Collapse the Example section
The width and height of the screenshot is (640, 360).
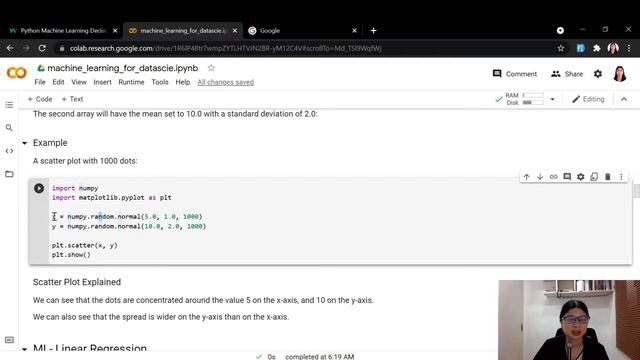click(x=24, y=143)
